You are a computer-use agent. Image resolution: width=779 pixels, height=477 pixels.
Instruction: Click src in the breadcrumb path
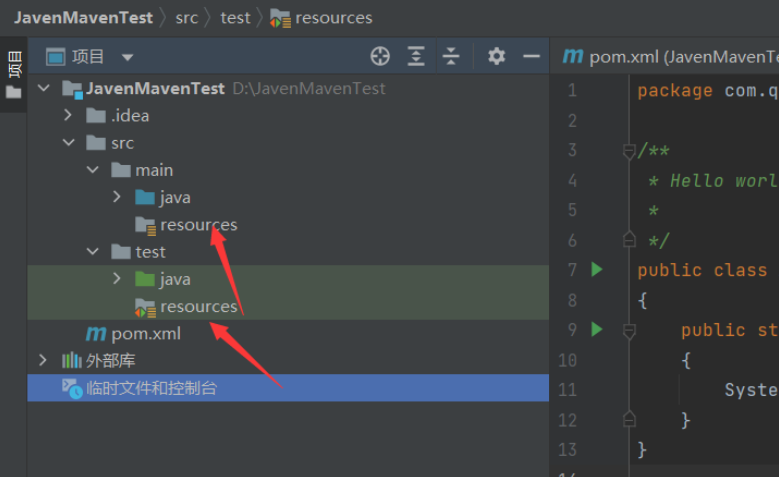pos(187,18)
